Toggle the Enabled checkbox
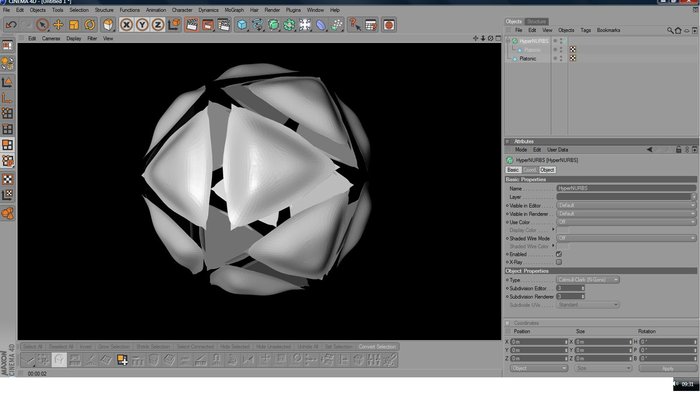 point(558,254)
